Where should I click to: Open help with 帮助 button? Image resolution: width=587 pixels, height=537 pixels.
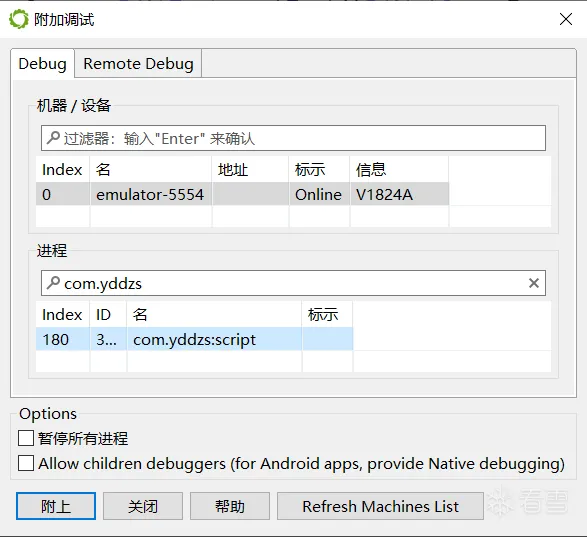click(x=229, y=506)
